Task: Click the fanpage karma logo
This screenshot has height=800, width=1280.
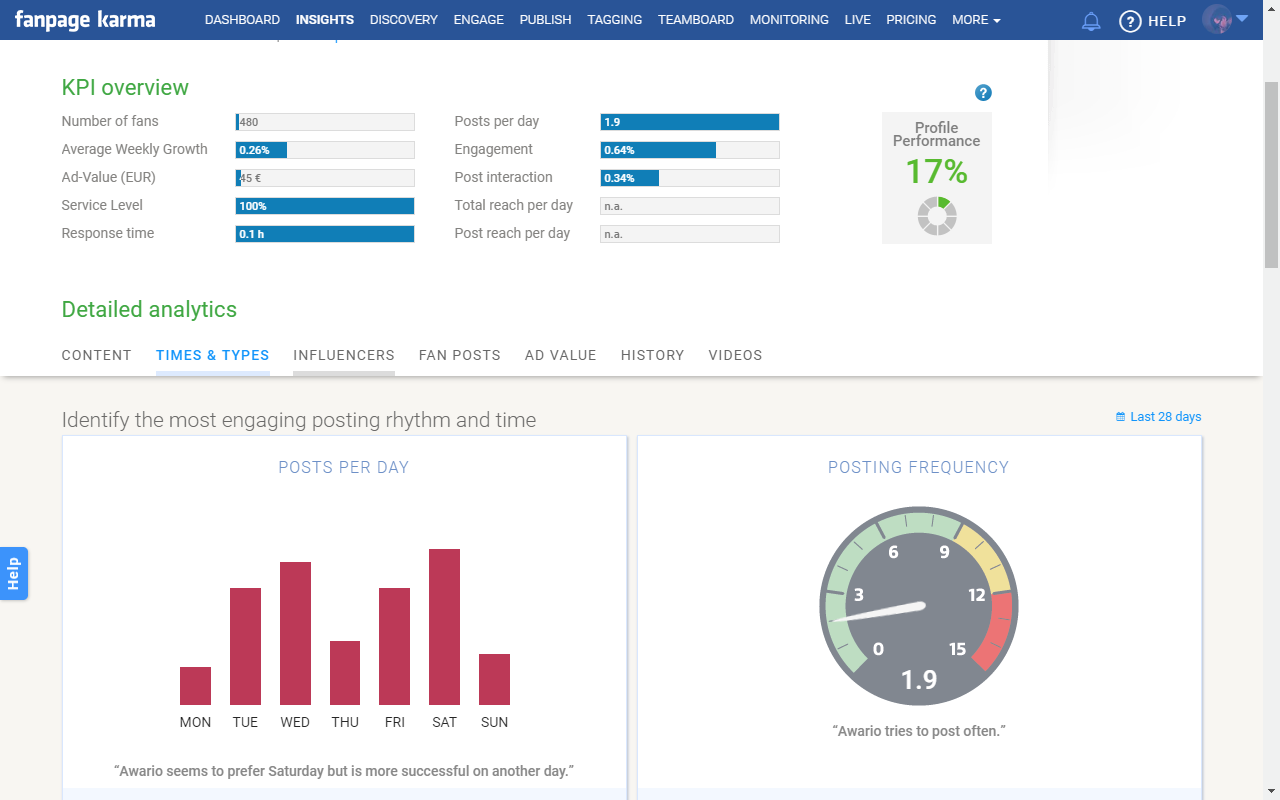Action: 85,20
